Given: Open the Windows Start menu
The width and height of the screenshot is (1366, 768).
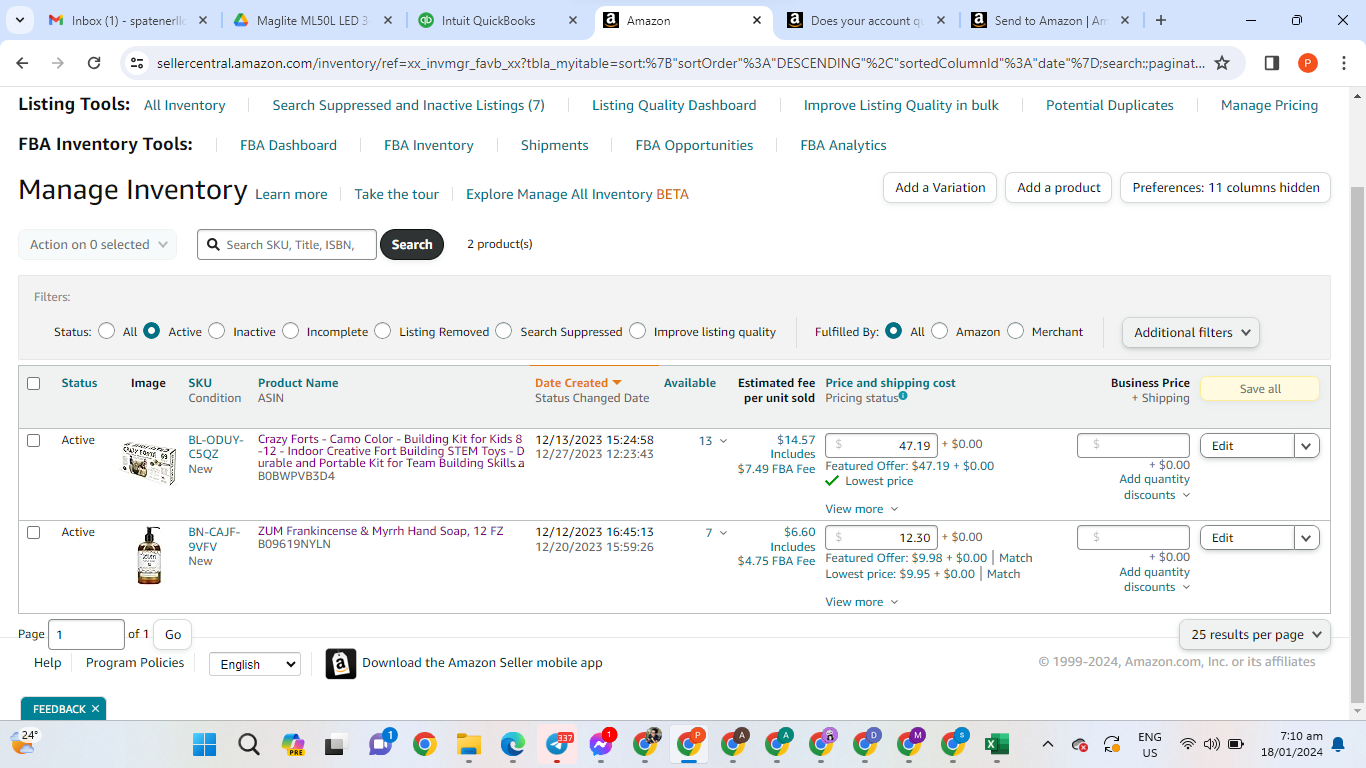Looking at the screenshot, I should pyautogui.click(x=205, y=744).
